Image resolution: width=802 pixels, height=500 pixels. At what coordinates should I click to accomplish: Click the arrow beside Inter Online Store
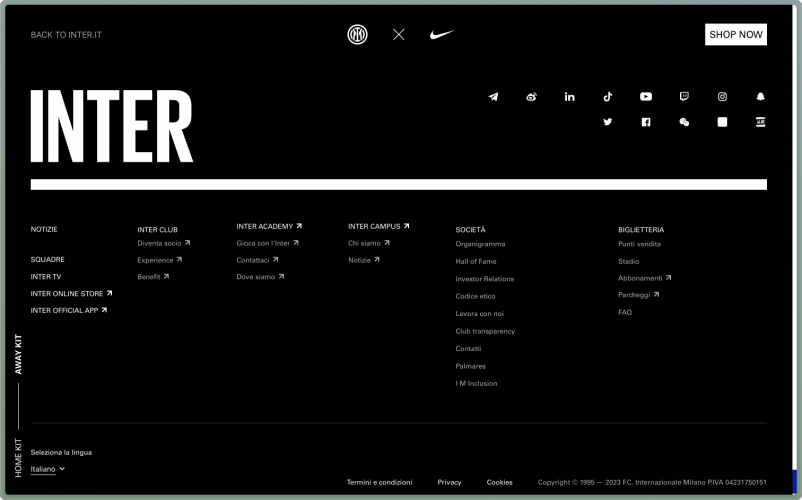click(x=109, y=293)
